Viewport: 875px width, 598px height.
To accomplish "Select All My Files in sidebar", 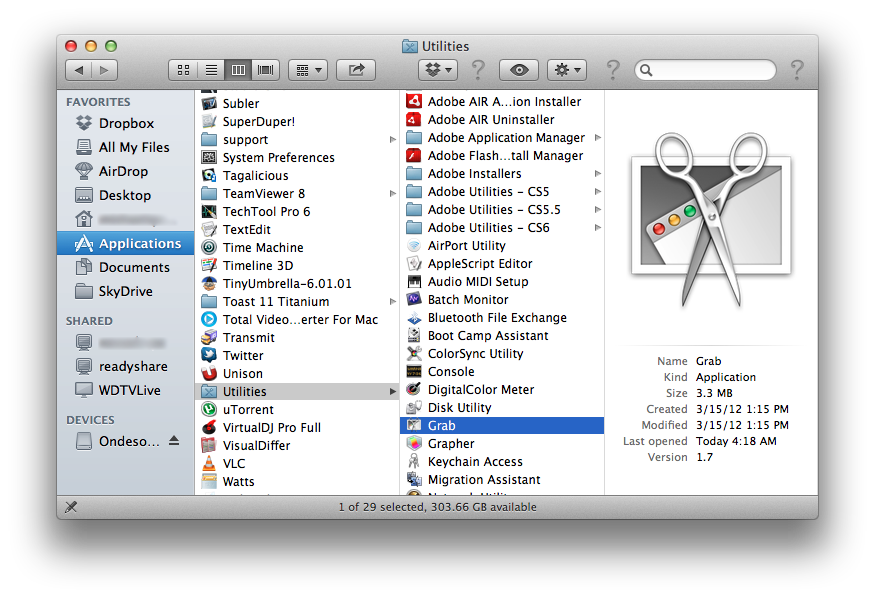I will click(134, 147).
